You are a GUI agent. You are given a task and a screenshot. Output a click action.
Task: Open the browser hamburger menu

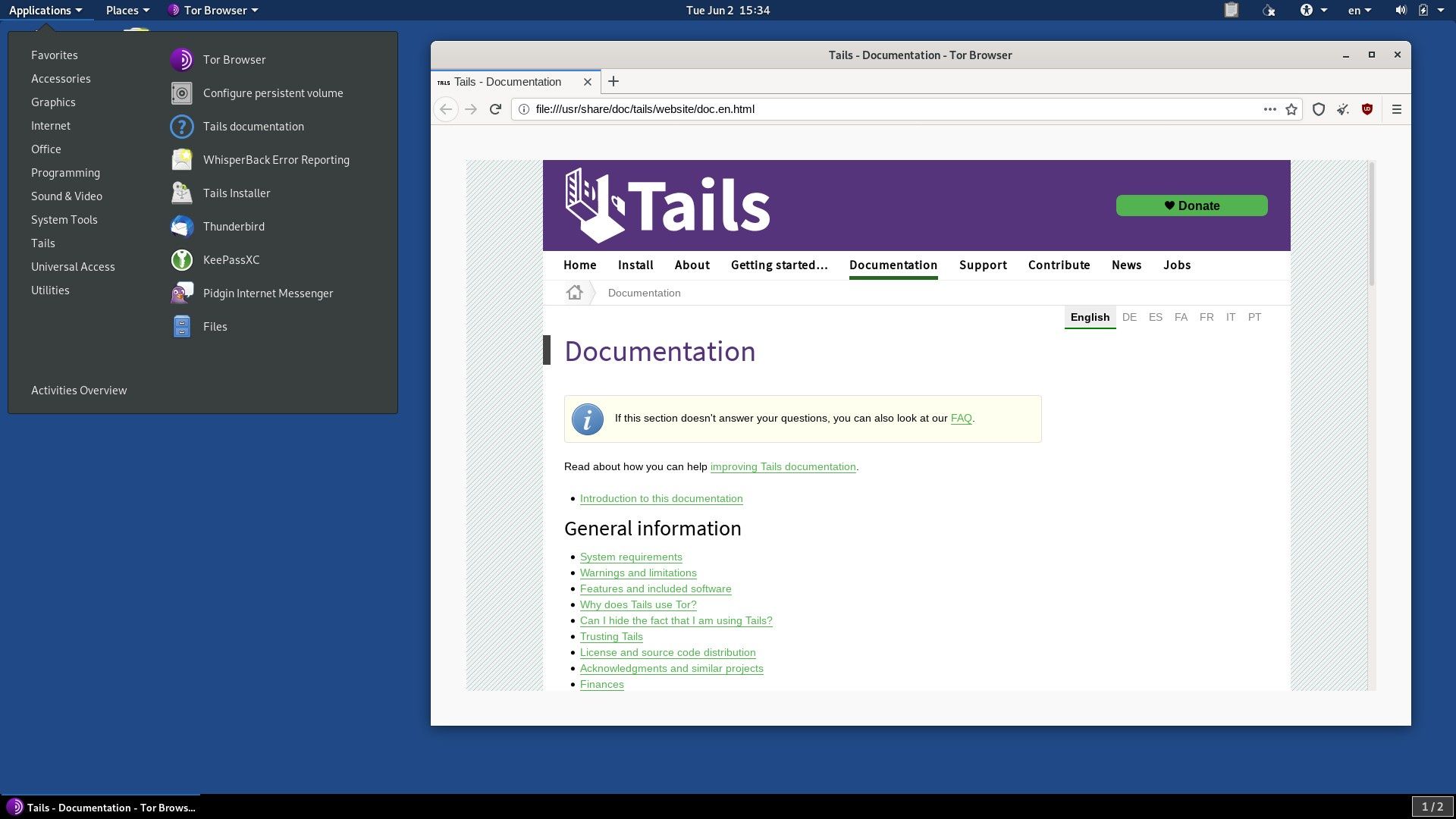(x=1397, y=109)
